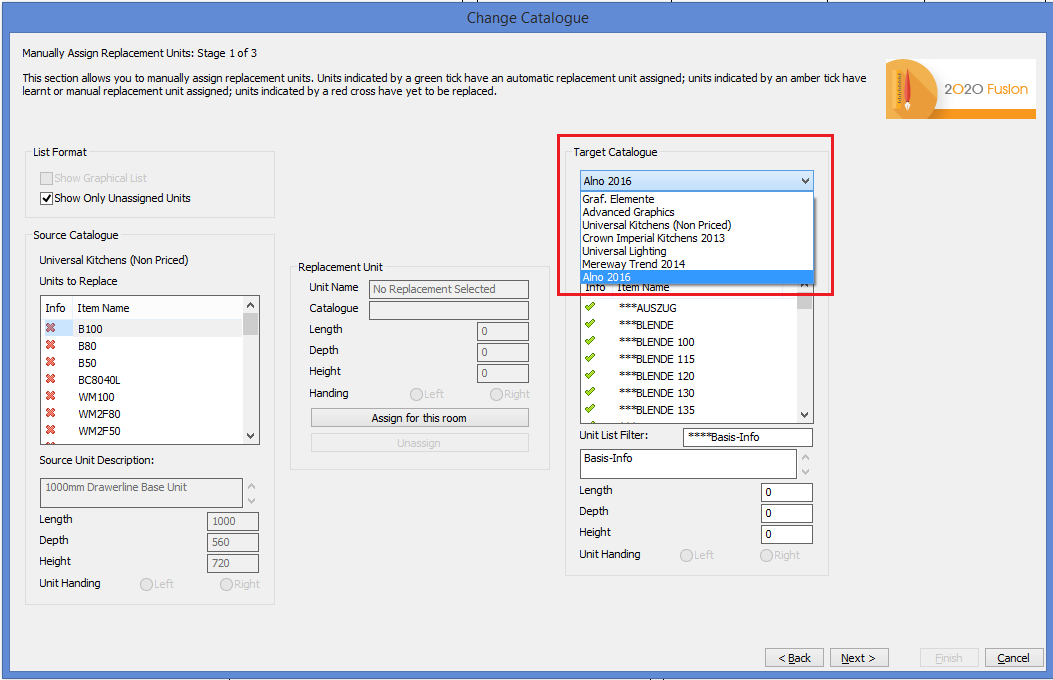The width and height of the screenshot is (1053, 680).
Task: Click the 2020 Fusion logo
Action: pos(960,89)
